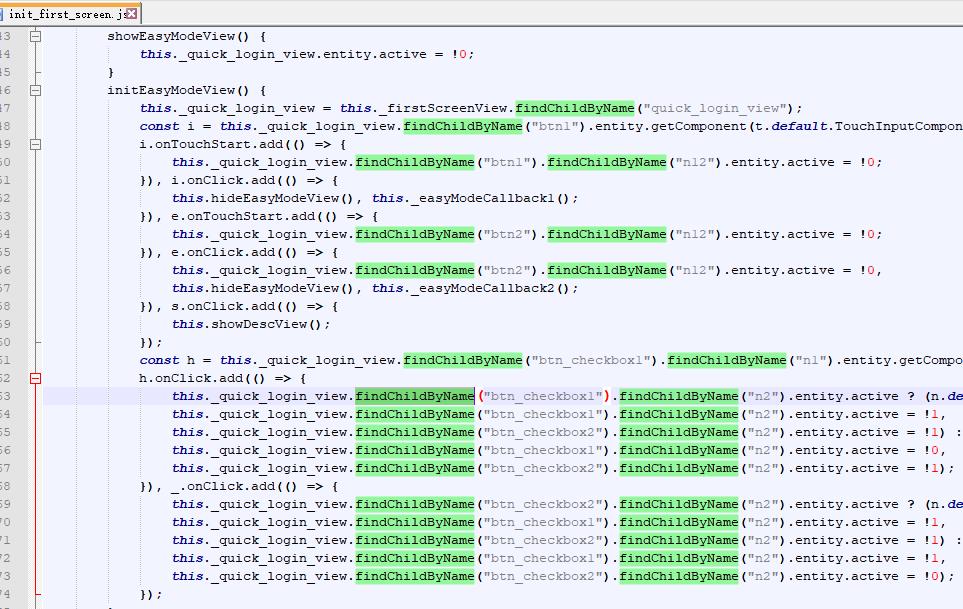Click the final '!0);' assignment ending
The image size is (963, 609).
click(x=940, y=576)
